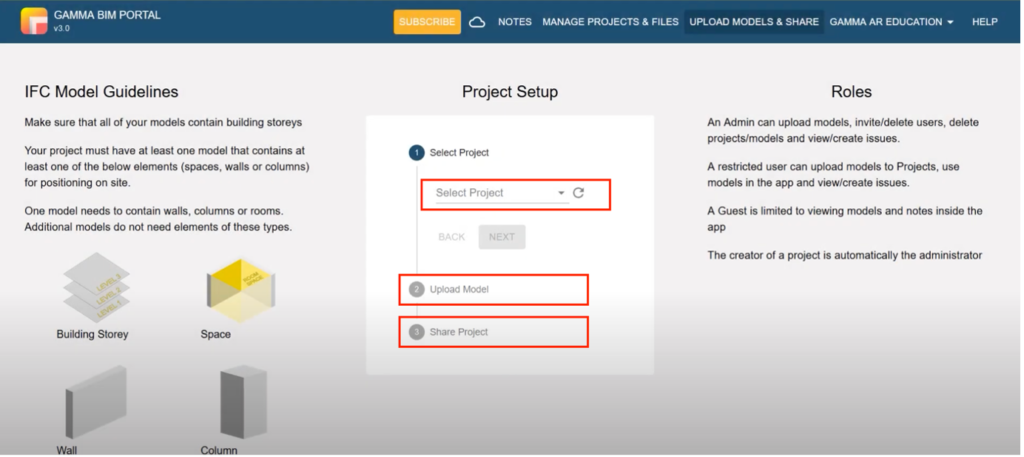Click the Wall illustration

tap(96, 402)
